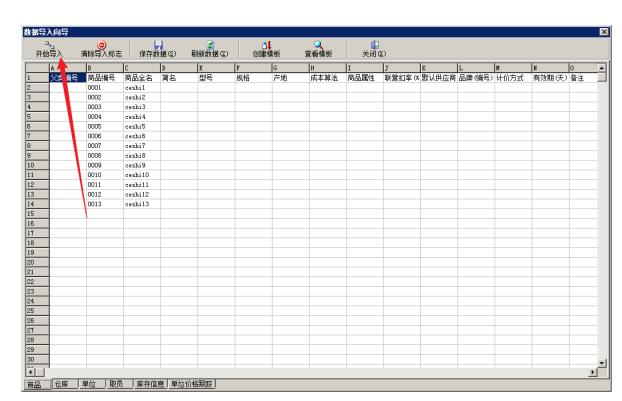
Task: Click column header B
Action: coord(105,68)
